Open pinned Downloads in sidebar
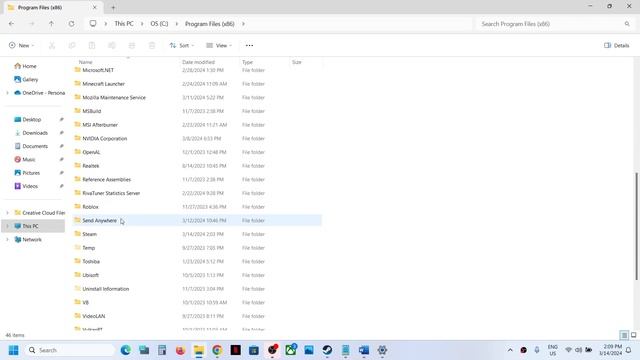Screen dimensions: 640x360 35,133
